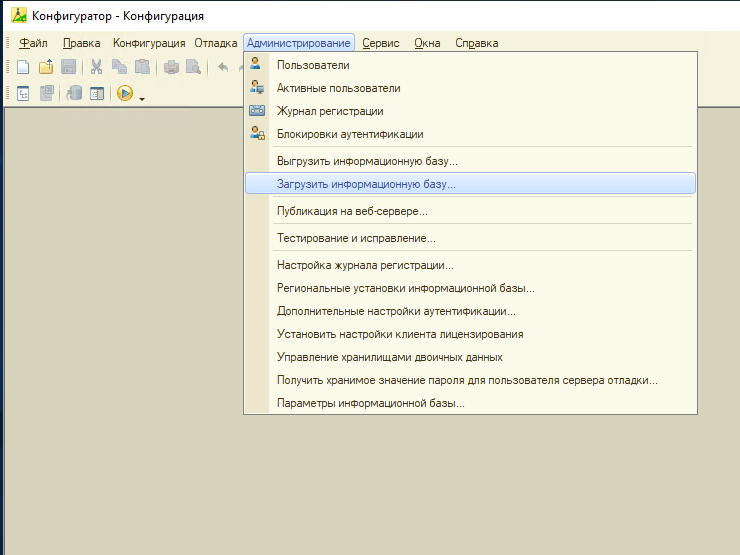Click the Open file folder icon
This screenshot has width=740, height=555.
coord(46,67)
